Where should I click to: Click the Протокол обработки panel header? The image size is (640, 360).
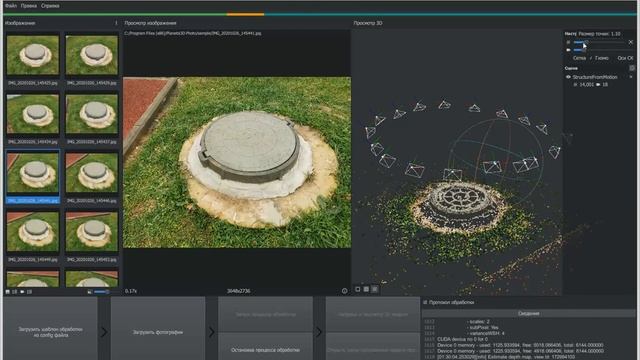(451, 302)
